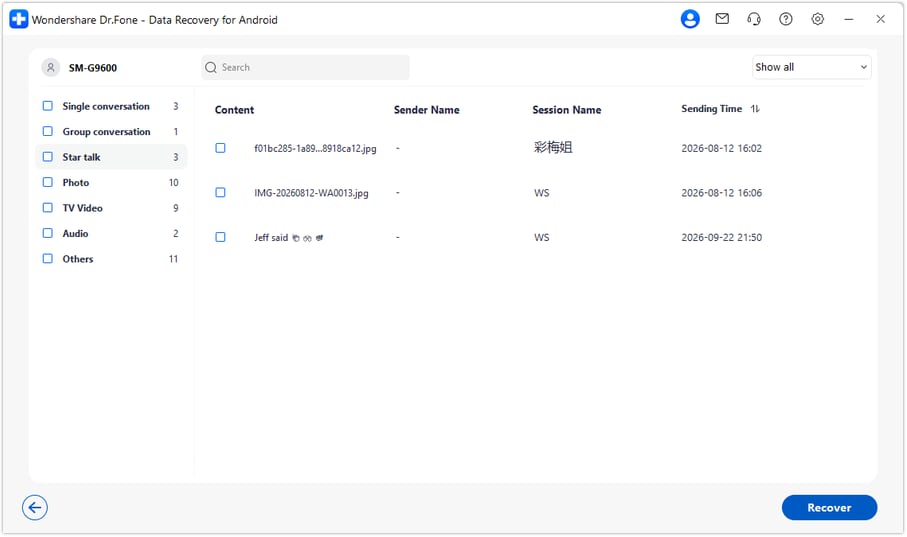Screen dimensions: 907x537
Task: Click the back arrow button
Action: pos(35,507)
